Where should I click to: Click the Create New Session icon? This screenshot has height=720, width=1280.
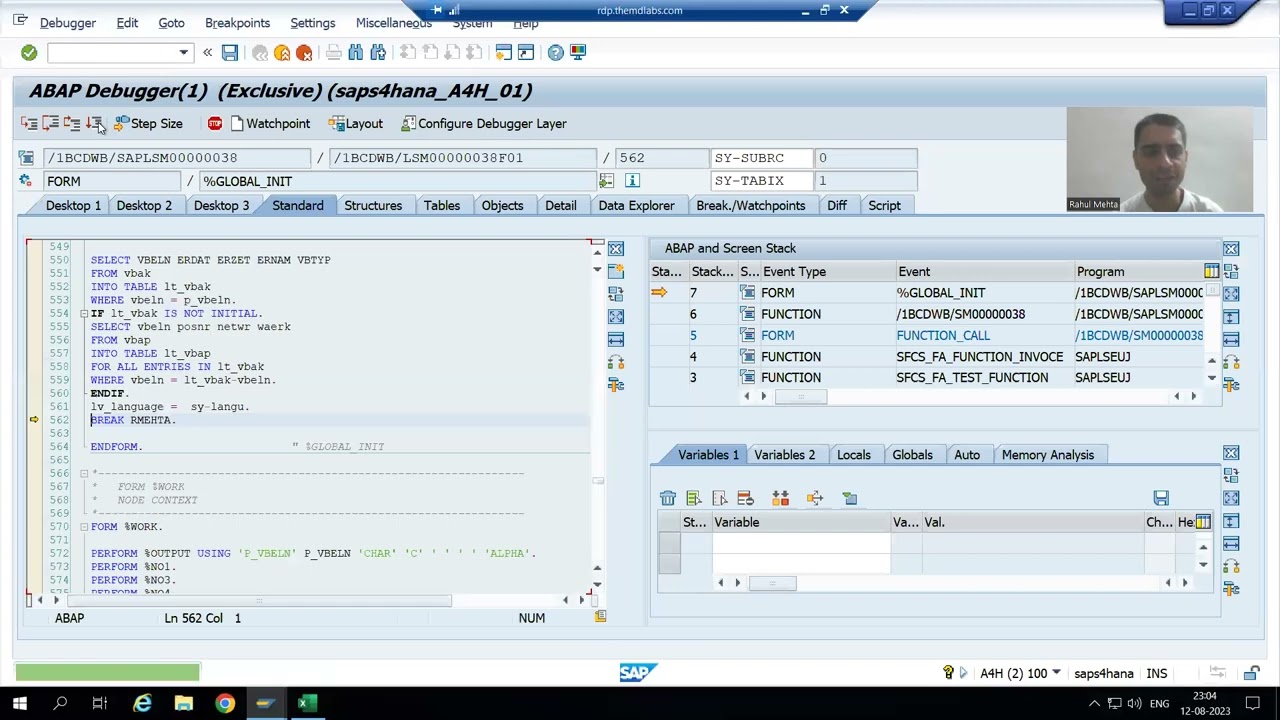[504, 52]
